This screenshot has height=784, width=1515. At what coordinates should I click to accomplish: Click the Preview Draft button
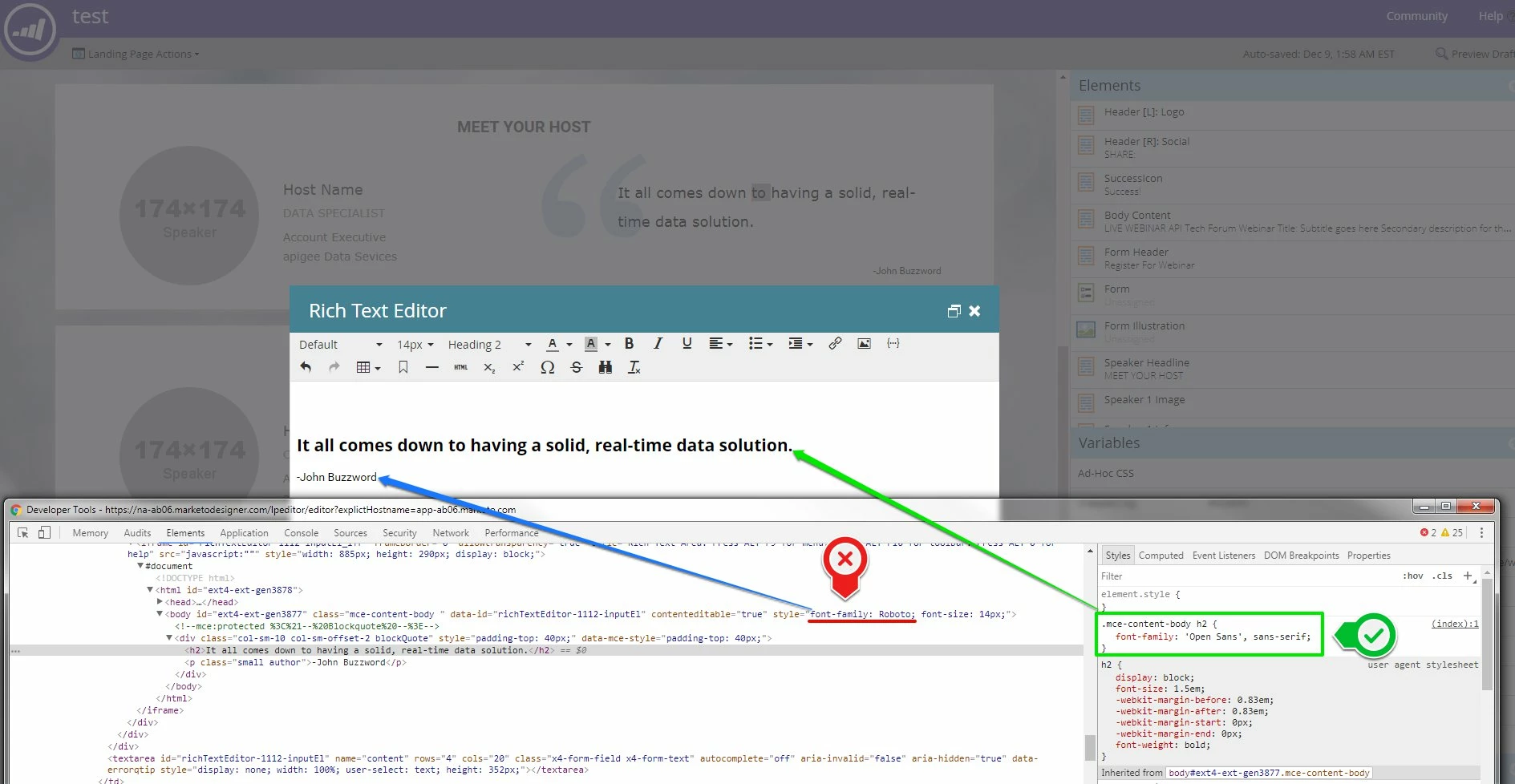click(1474, 54)
